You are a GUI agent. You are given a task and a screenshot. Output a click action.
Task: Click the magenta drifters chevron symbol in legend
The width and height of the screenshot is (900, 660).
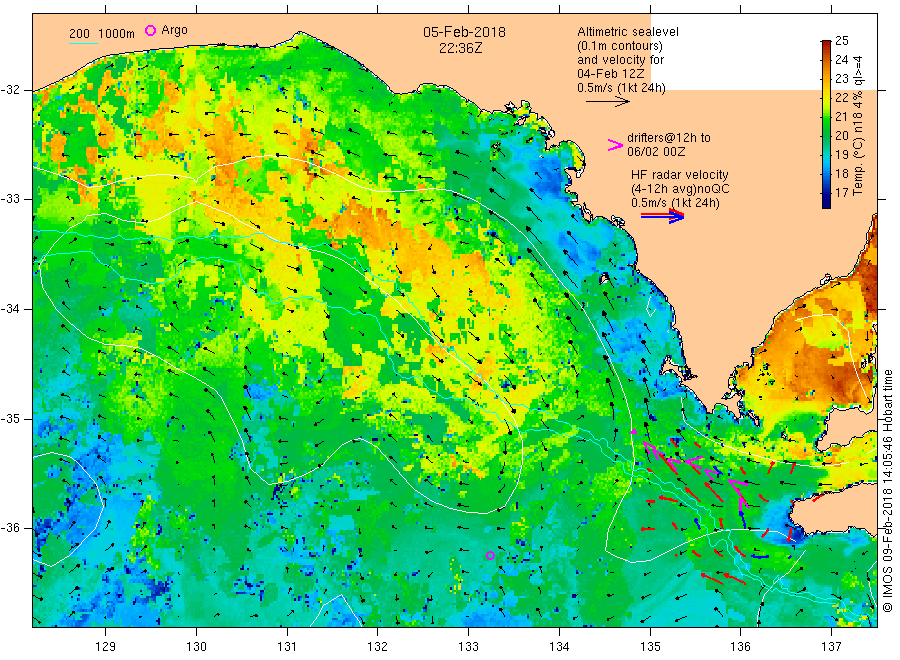(615, 145)
